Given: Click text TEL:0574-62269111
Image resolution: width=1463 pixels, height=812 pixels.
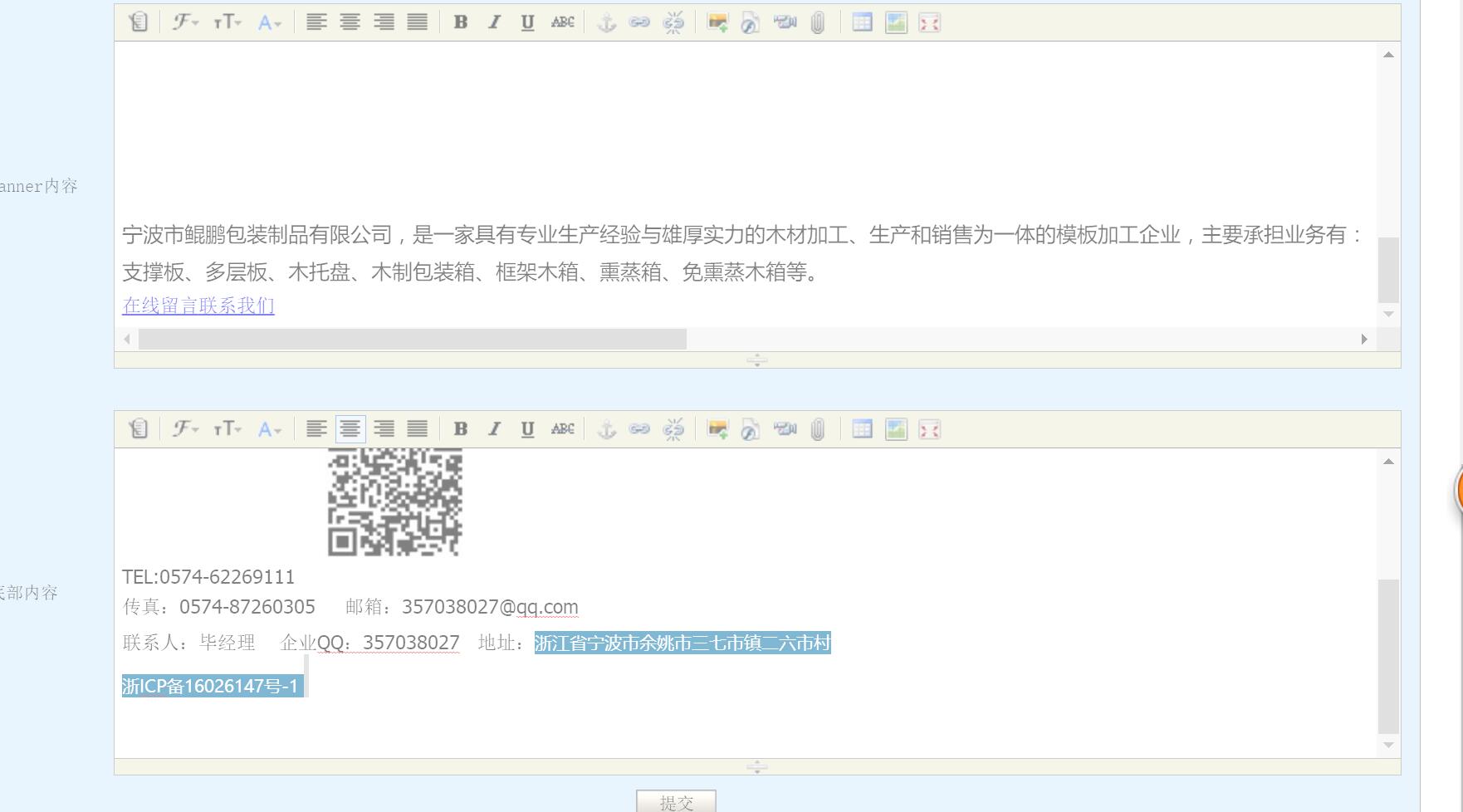Looking at the screenshot, I should [x=208, y=577].
